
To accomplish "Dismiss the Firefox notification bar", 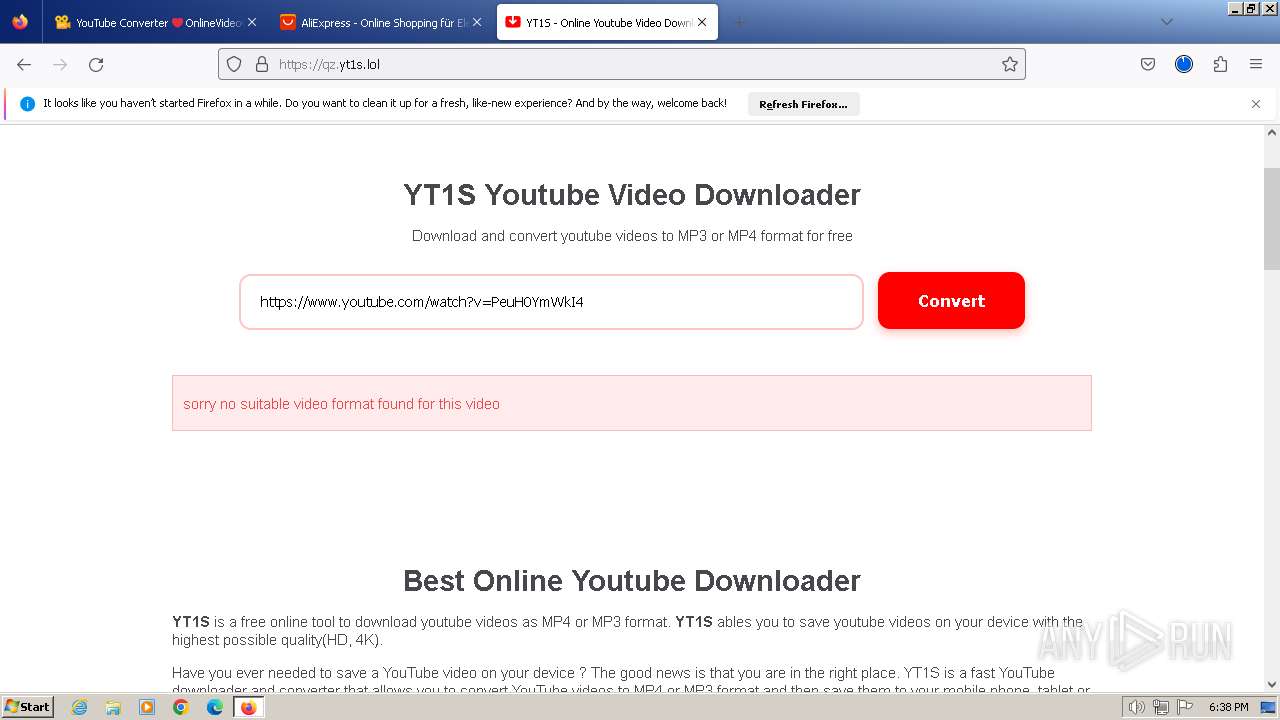I will pos(1256,104).
